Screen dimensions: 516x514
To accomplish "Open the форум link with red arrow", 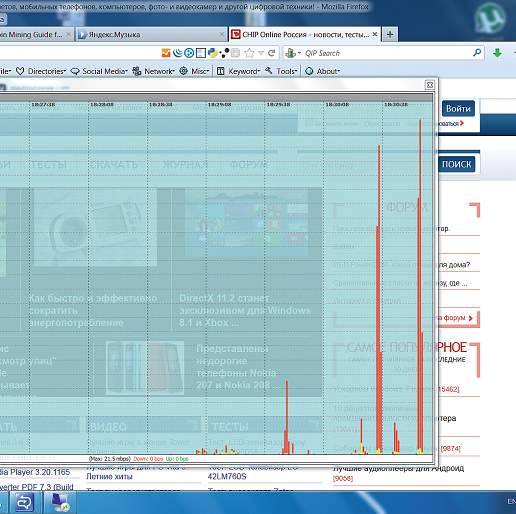I will [x=456, y=318].
